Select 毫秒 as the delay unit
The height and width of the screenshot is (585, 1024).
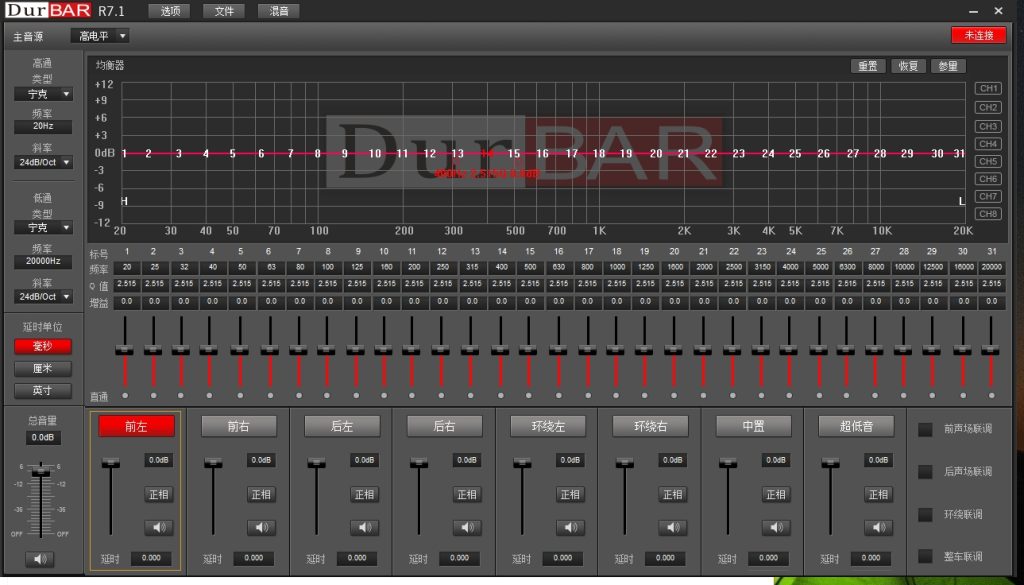[43, 346]
